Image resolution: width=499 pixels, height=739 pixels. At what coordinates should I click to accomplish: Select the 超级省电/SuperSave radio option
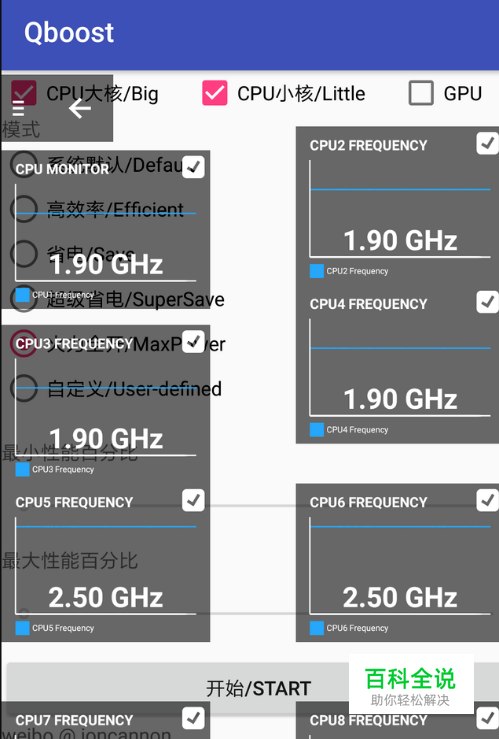[x=24, y=299]
